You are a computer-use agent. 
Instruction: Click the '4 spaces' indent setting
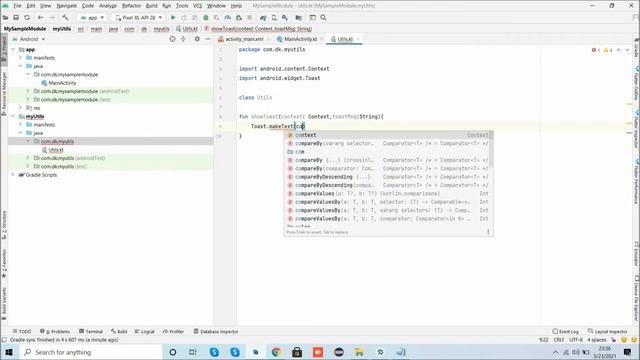tap(597, 340)
